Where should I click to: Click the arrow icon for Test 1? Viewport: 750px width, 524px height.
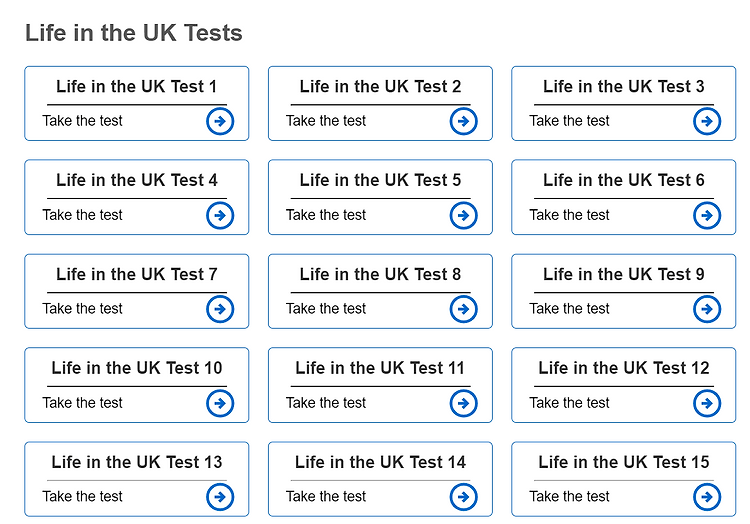coord(220,121)
